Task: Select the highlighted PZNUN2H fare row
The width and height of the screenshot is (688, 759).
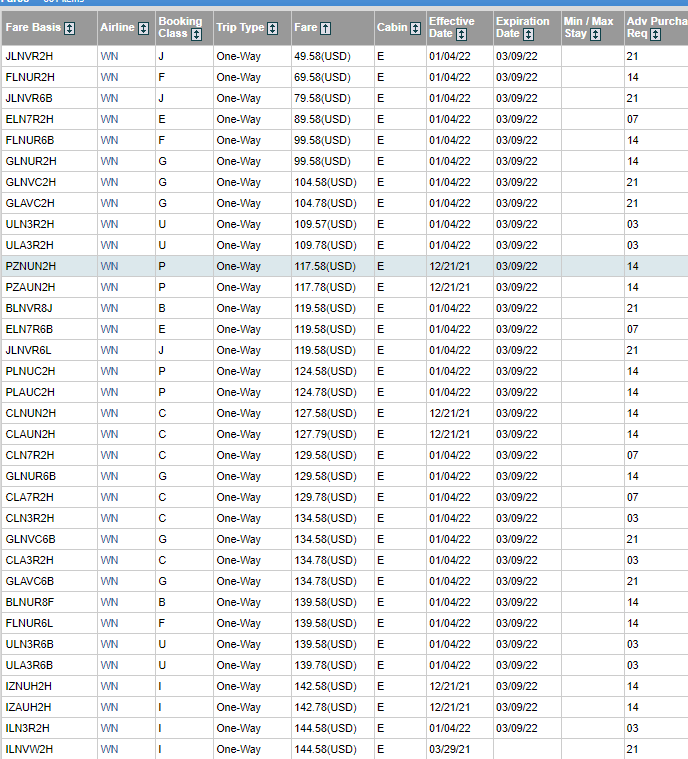Action: (x=31, y=266)
